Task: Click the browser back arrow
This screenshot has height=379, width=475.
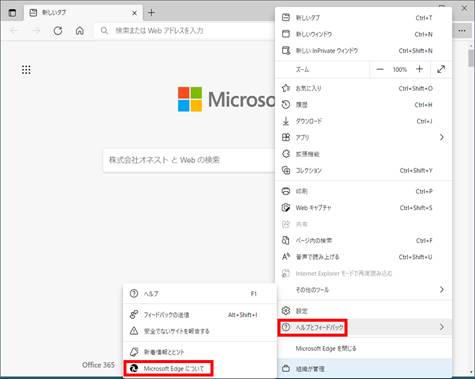Action: 14,31
